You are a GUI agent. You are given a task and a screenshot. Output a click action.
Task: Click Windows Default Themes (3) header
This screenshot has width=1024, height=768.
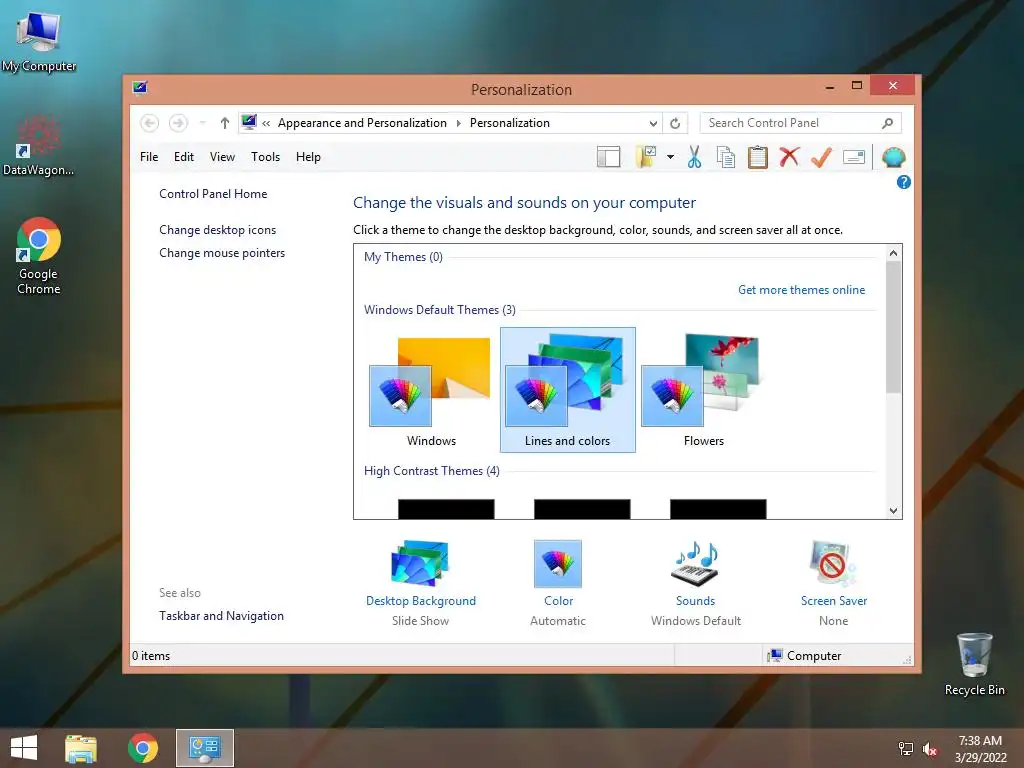tap(440, 310)
